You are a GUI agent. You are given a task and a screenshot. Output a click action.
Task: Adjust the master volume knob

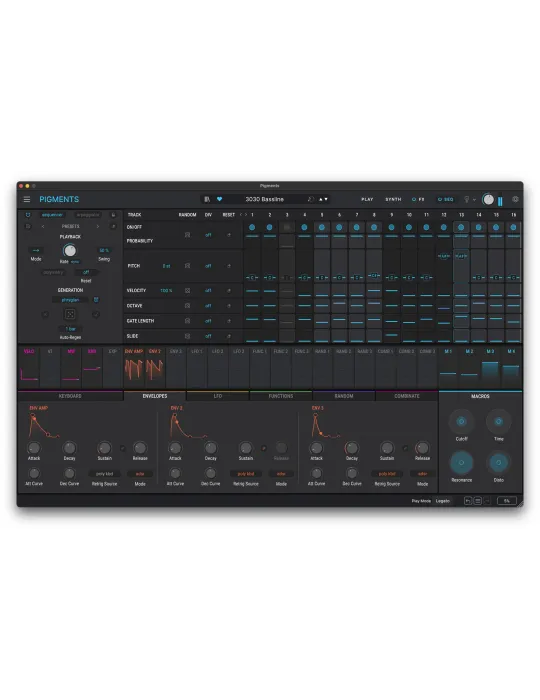pyautogui.click(x=489, y=200)
